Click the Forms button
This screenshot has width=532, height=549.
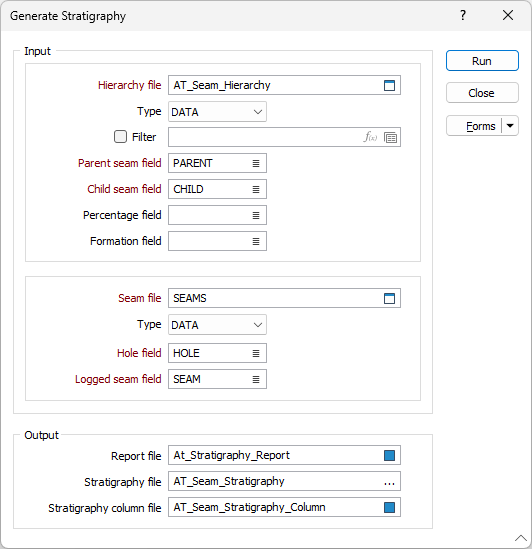[x=475, y=126]
